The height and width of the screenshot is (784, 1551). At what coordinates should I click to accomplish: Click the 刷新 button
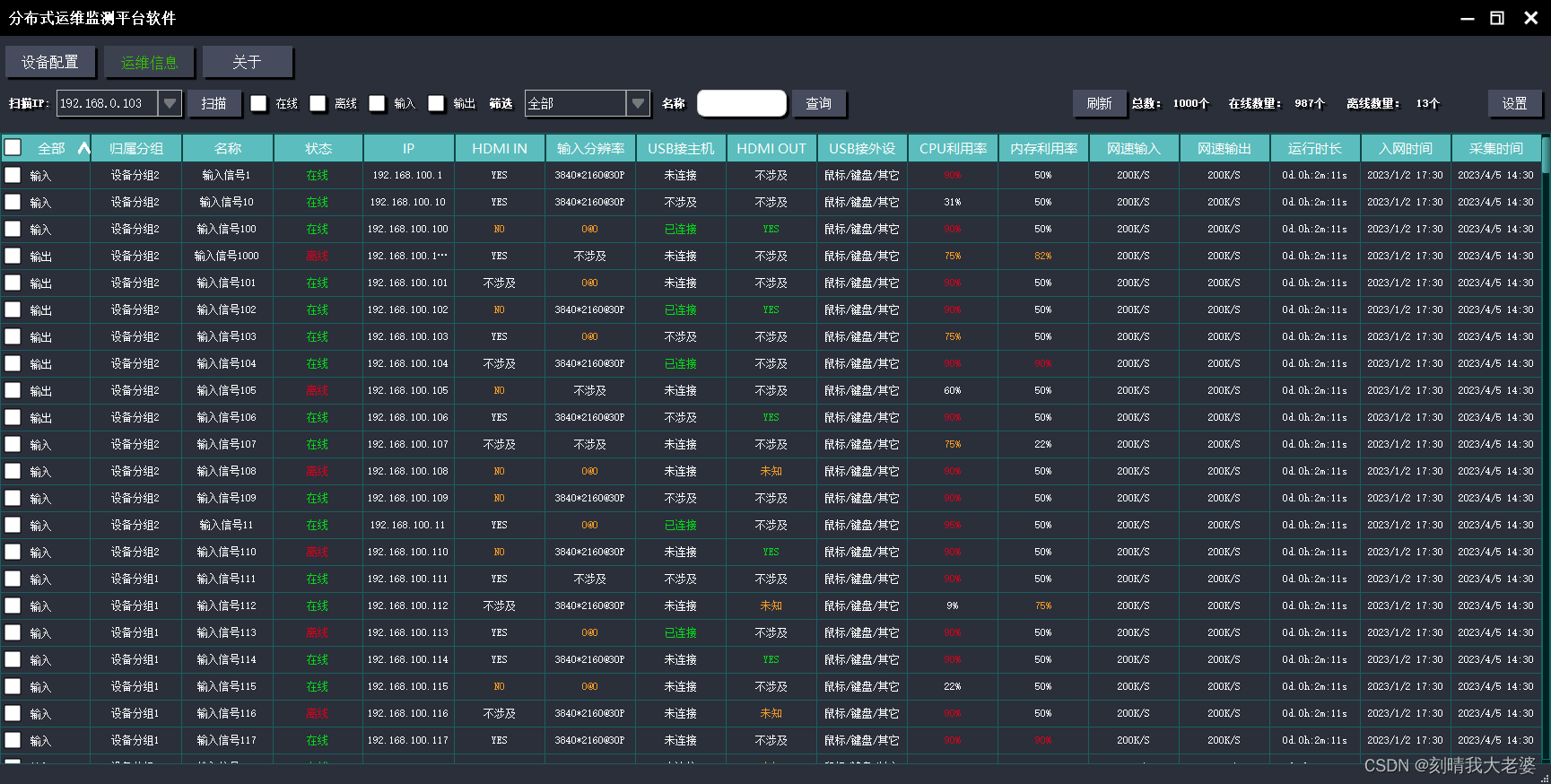point(1100,104)
